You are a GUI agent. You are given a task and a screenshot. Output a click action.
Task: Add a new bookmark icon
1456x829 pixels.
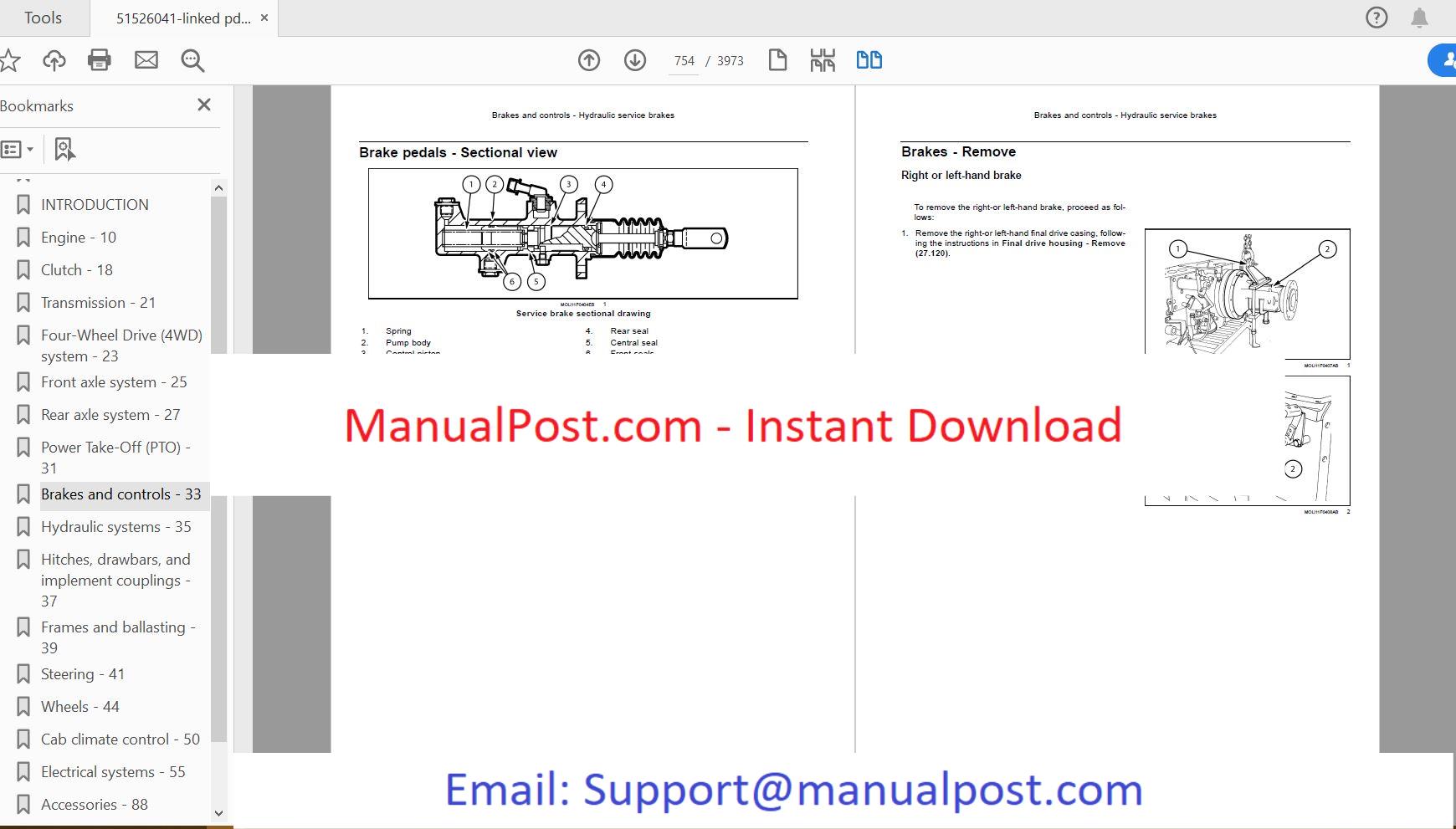(x=64, y=150)
